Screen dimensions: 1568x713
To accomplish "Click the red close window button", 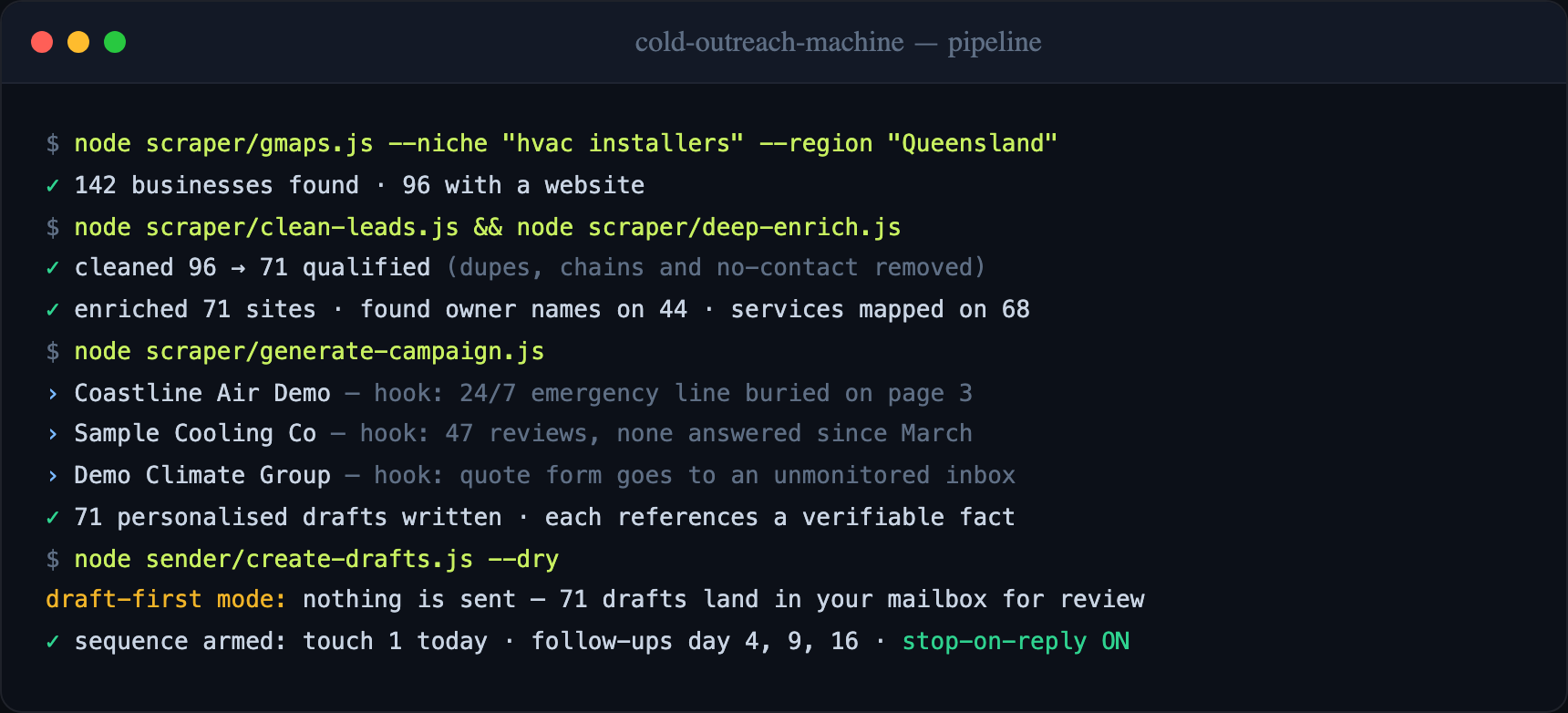I will tap(42, 42).
